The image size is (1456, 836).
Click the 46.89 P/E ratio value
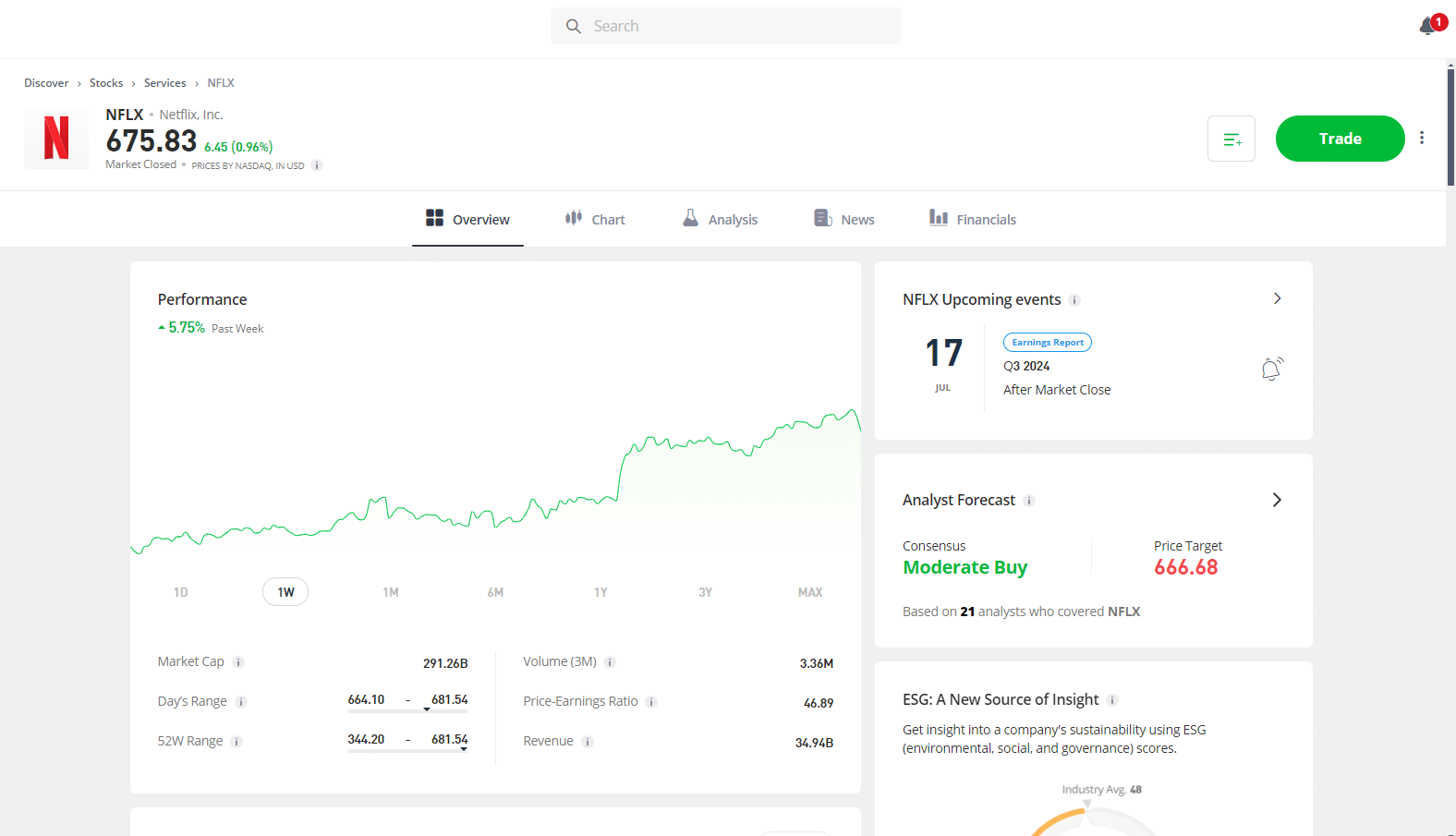819,703
